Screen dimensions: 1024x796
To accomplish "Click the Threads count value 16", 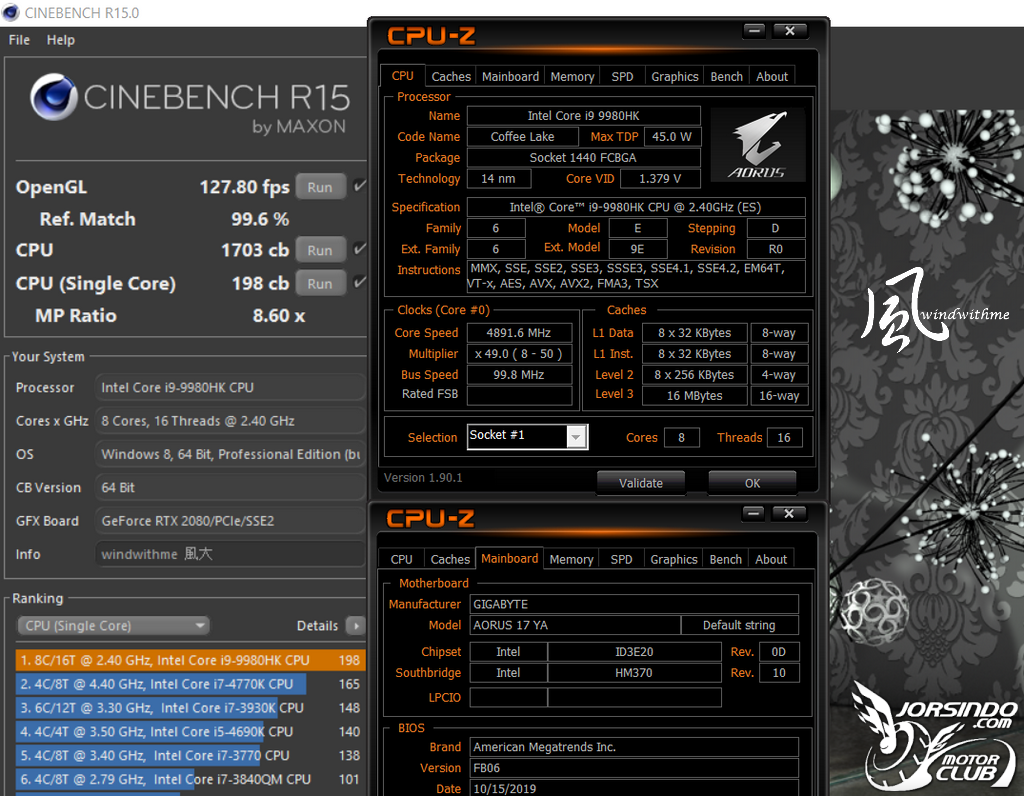I will pyautogui.click(x=784, y=438).
